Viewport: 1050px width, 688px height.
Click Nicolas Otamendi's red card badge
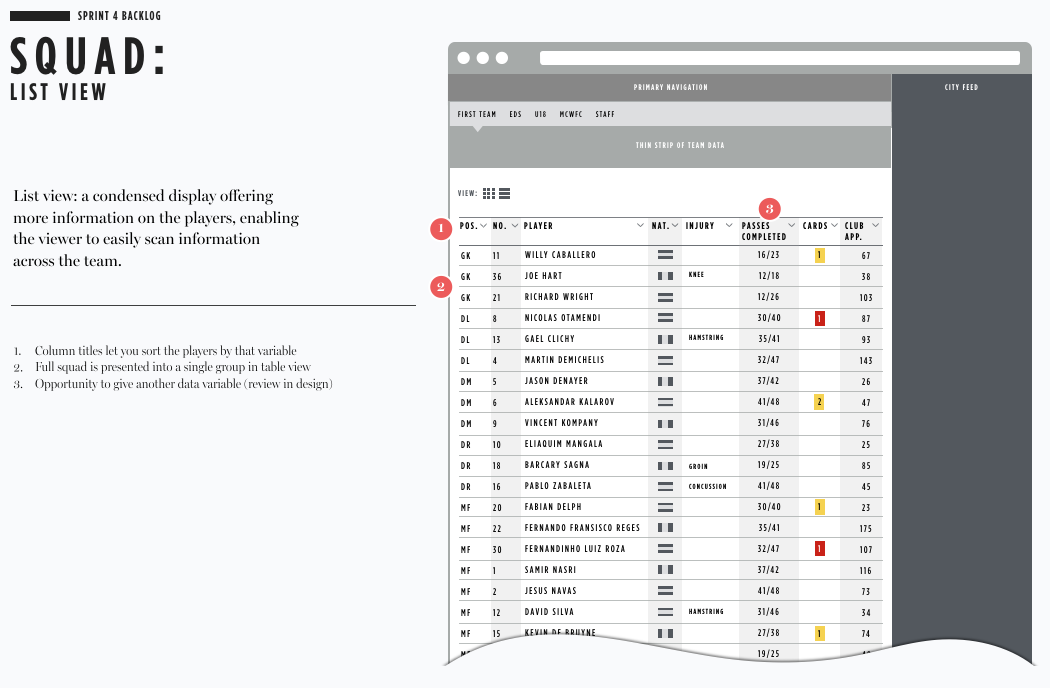click(x=819, y=318)
